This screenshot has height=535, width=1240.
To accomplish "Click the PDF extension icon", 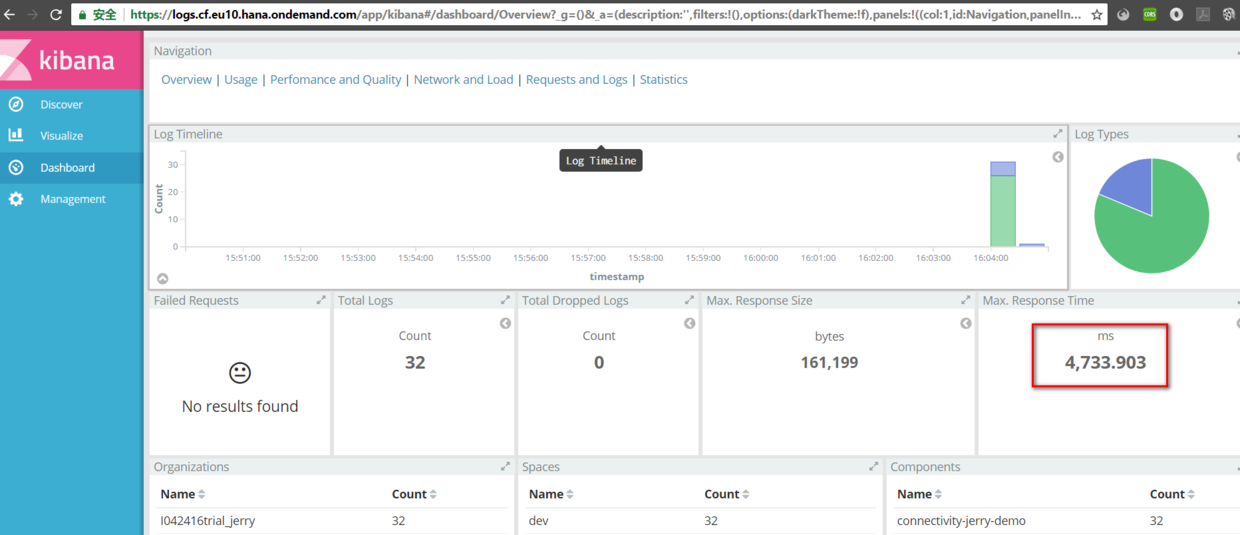I will pos(1203,15).
